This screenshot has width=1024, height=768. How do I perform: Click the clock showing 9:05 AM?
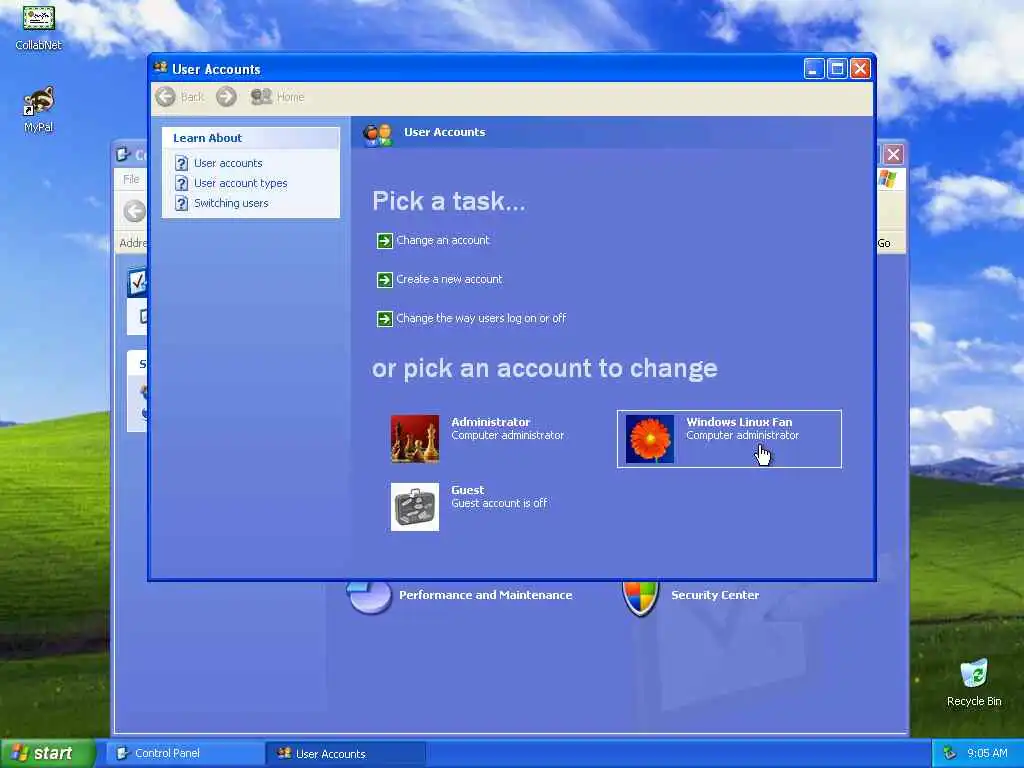coord(987,753)
